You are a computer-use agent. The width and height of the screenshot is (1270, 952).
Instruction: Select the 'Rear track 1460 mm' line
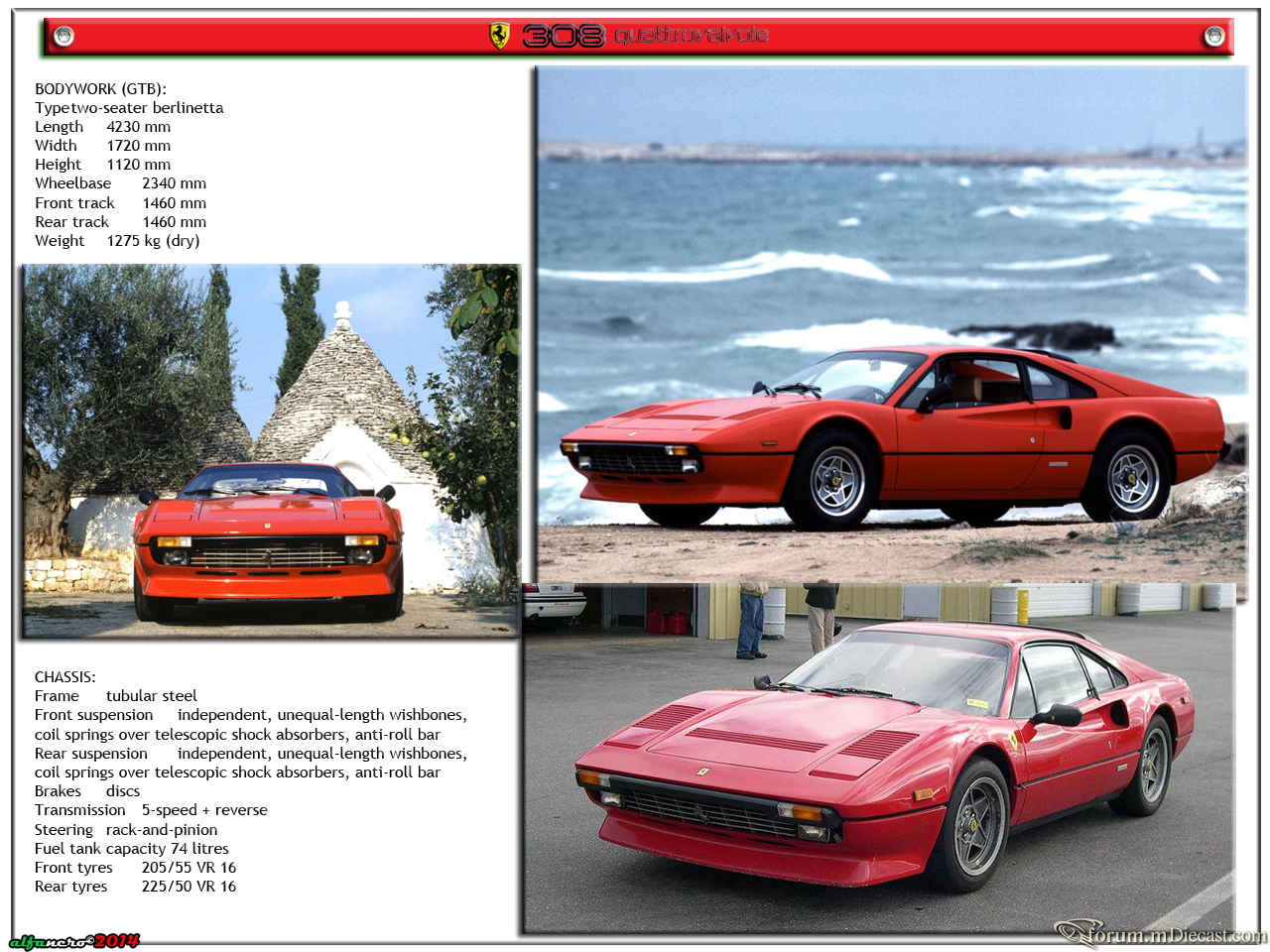[120, 222]
